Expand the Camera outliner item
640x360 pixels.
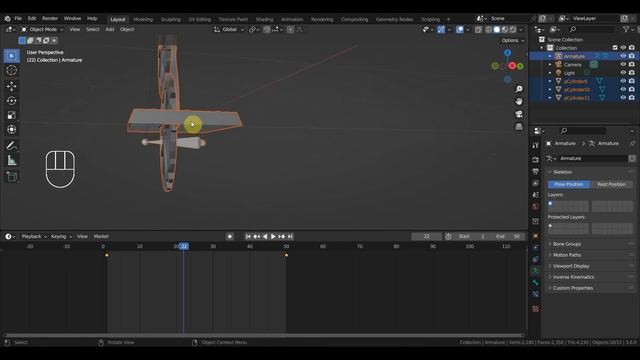[550, 64]
